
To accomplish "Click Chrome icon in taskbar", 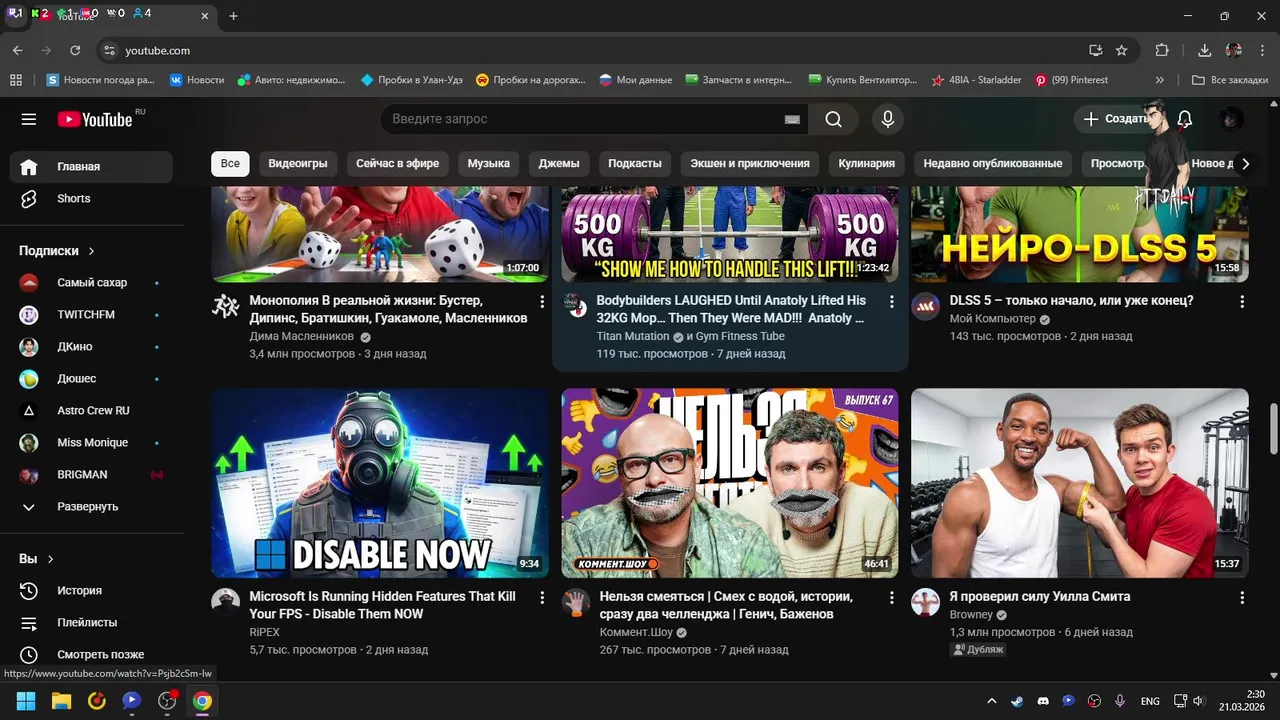I will coord(202,701).
